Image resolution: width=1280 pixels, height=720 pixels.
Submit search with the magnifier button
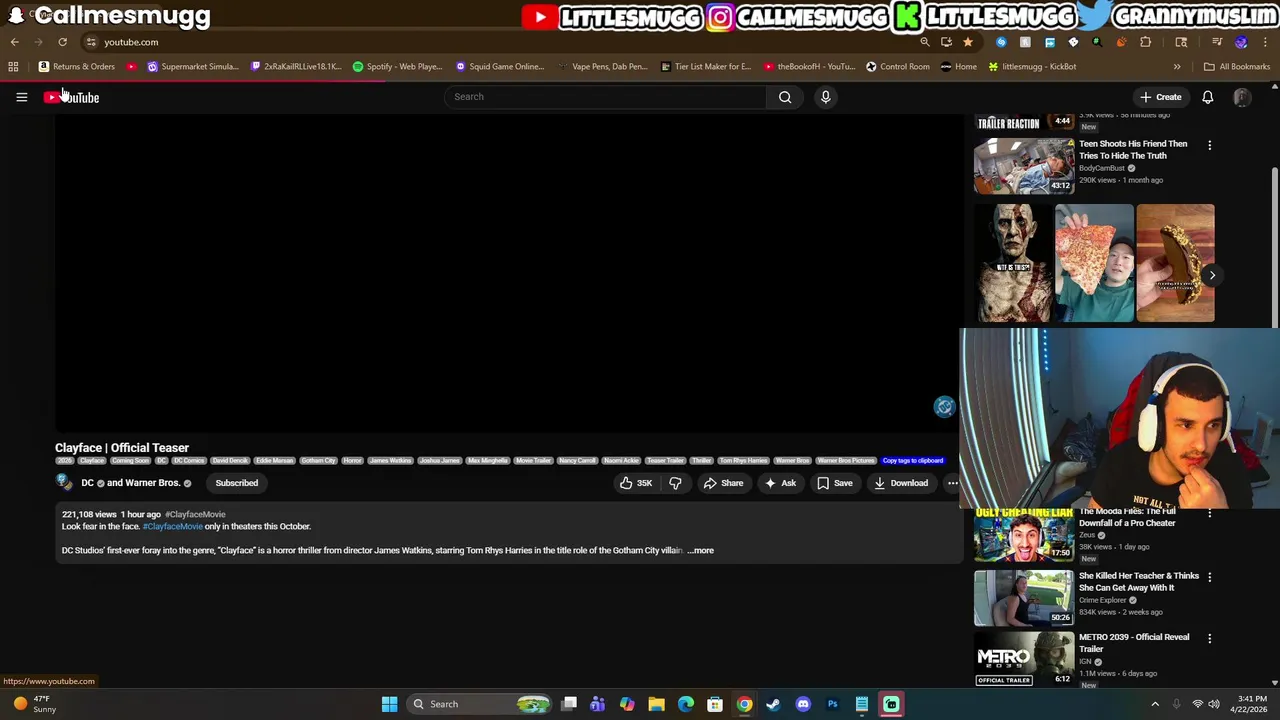pyautogui.click(x=785, y=97)
